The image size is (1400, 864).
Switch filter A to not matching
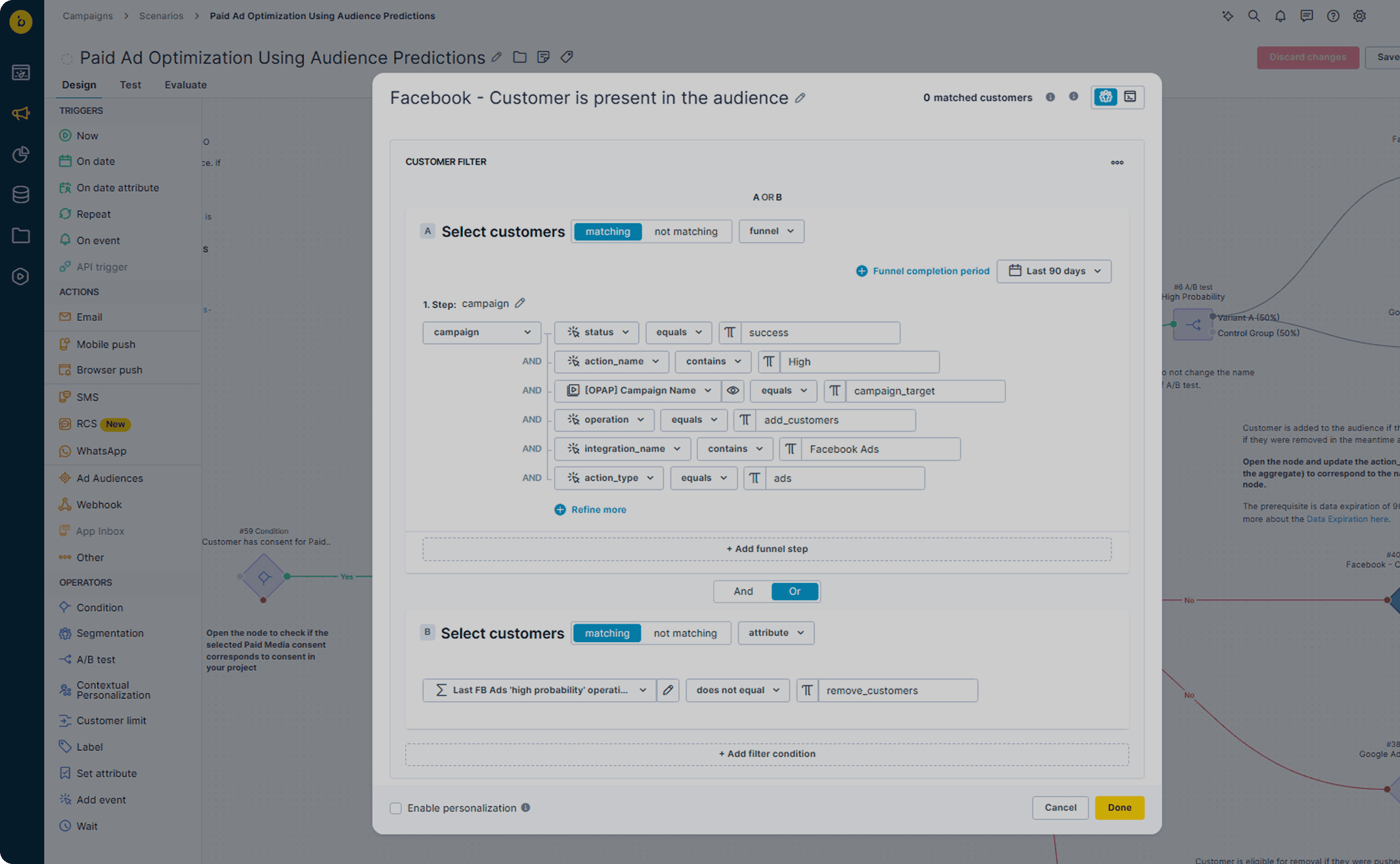[686, 231]
